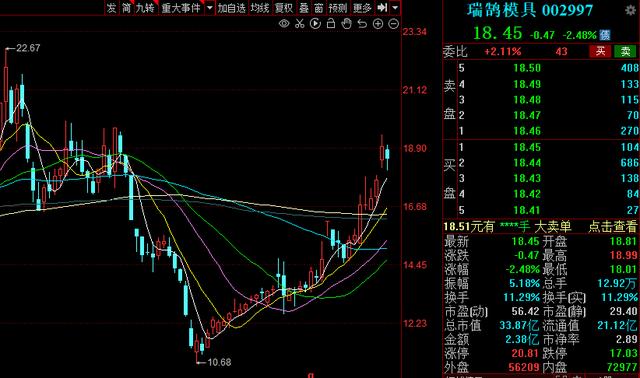Click the 22.67 high price marker

(x=28, y=48)
